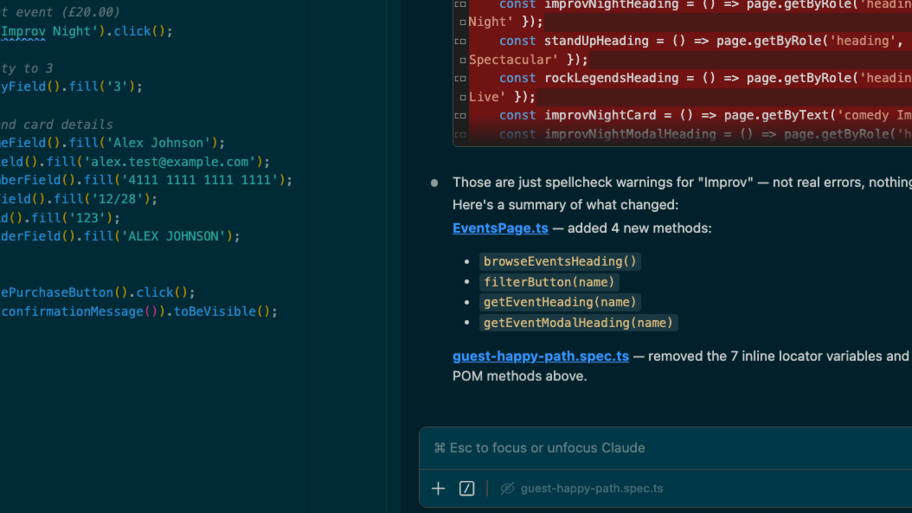Screen dimensions: 912x513
Task: Click the 'const improvNightCard' diff line
Action: click(x=705, y=115)
